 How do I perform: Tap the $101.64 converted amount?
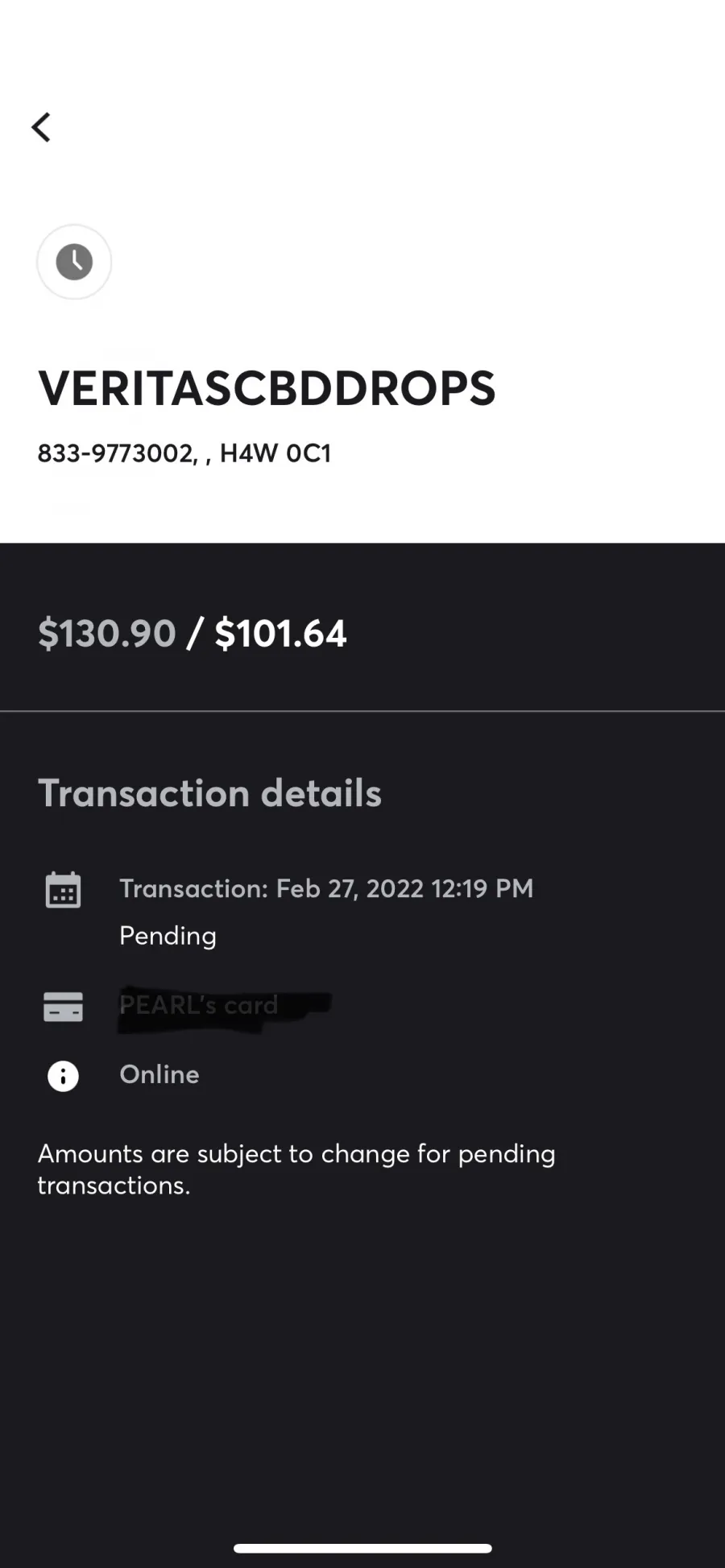click(281, 634)
